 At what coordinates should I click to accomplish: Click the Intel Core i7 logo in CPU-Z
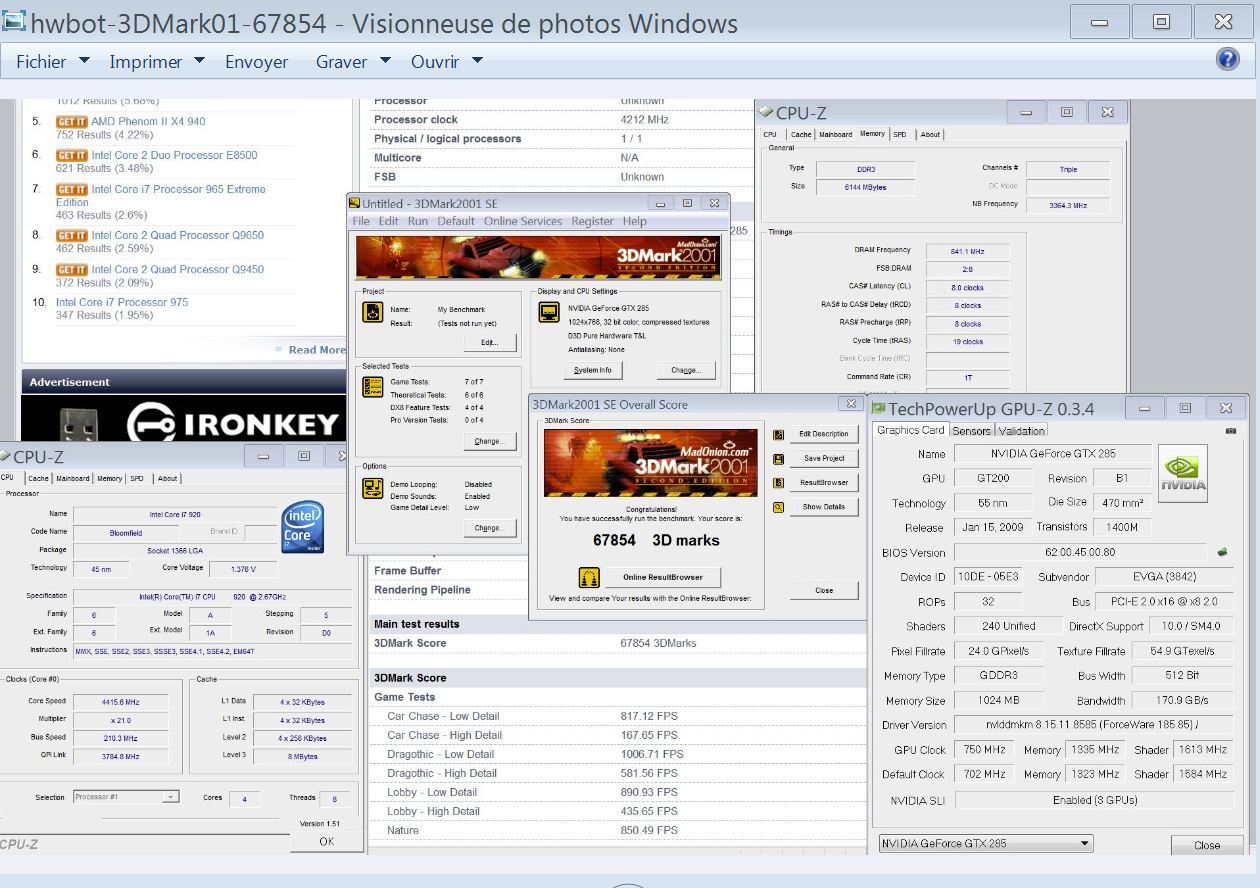[301, 527]
